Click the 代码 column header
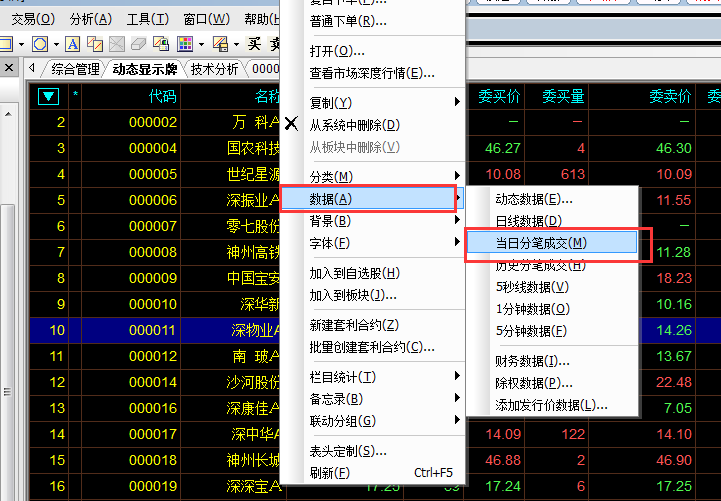Image resolution: width=721 pixels, height=501 pixels. tap(162, 97)
